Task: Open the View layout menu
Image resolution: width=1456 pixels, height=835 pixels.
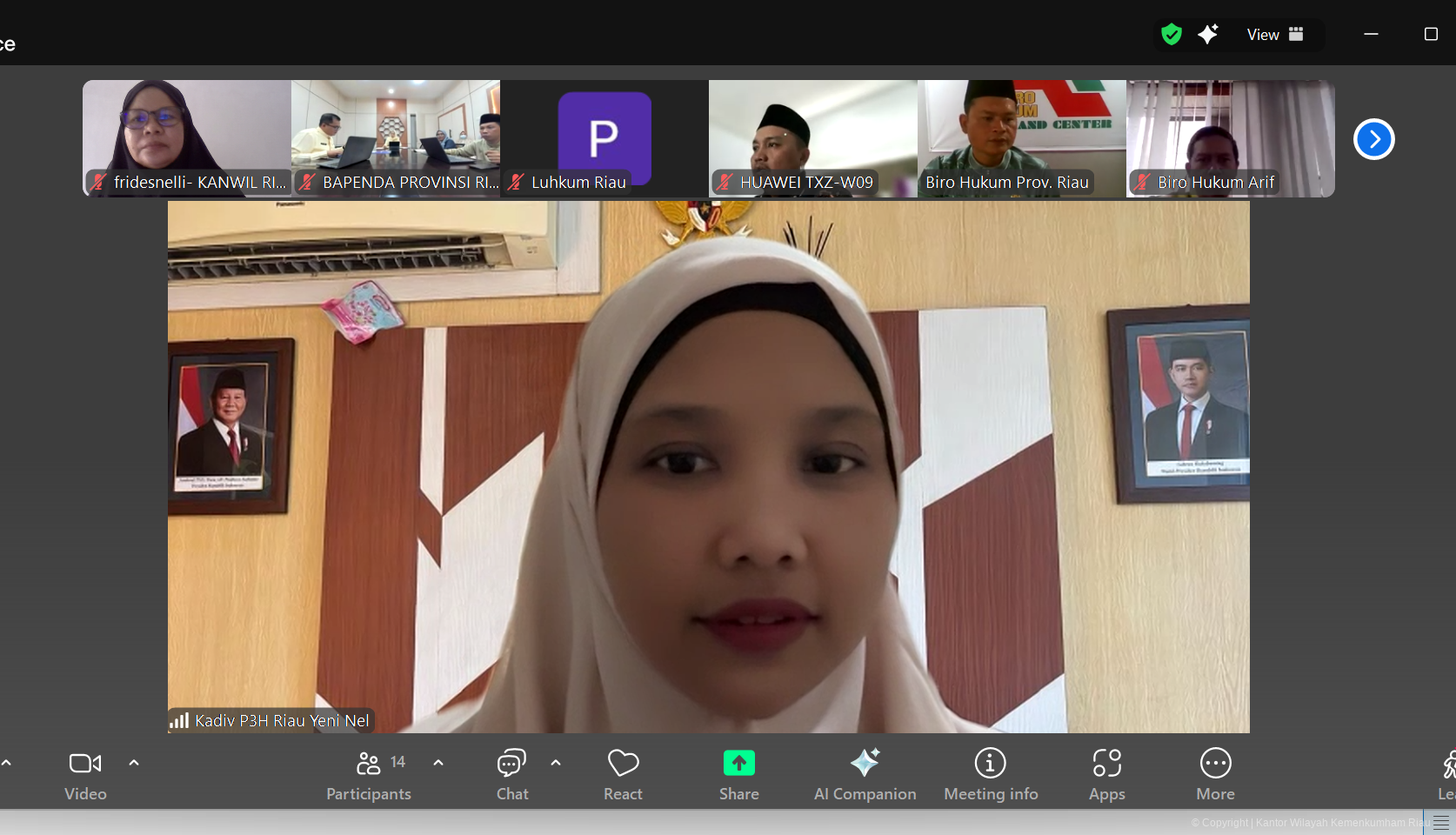Action: [x=1275, y=35]
